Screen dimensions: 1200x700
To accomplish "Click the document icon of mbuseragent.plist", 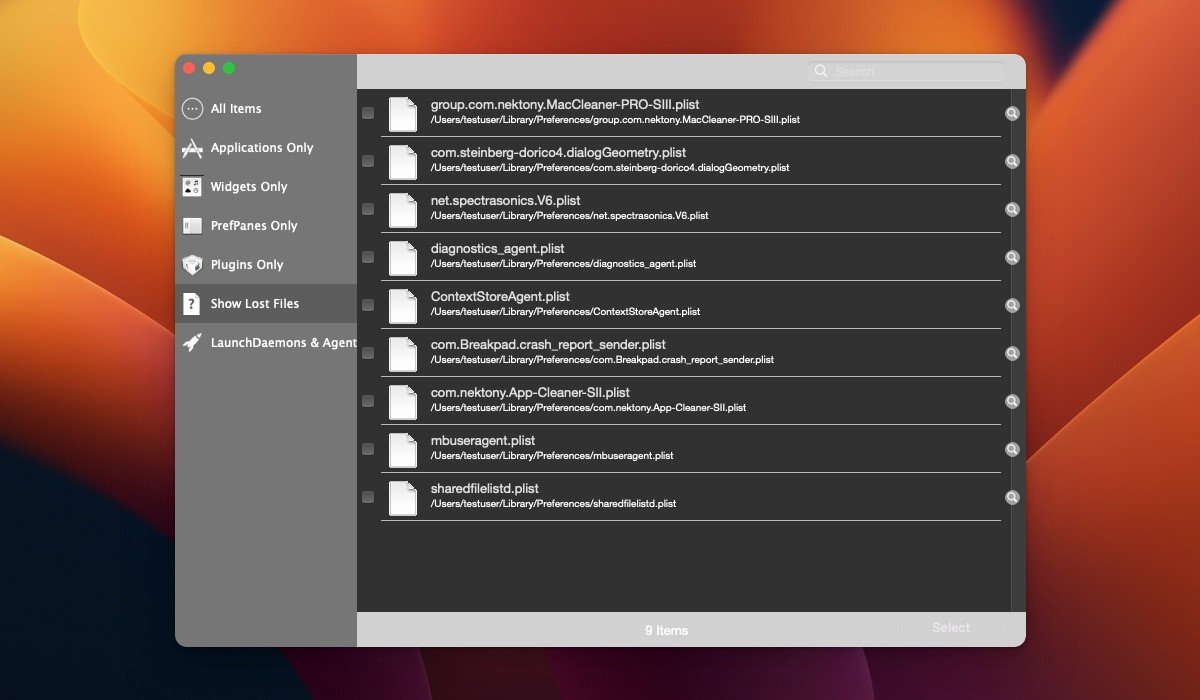I will click(x=403, y=449).
